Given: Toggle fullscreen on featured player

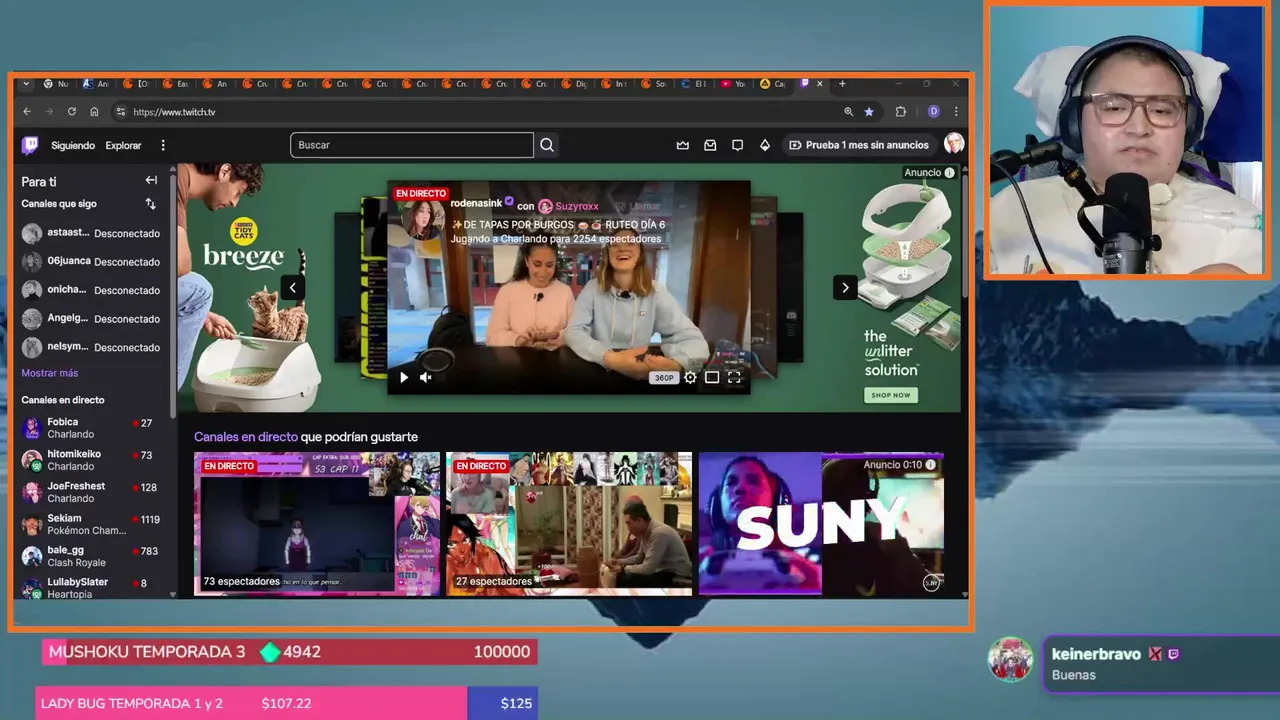Looking at the screenshot, I should point(734,377).
